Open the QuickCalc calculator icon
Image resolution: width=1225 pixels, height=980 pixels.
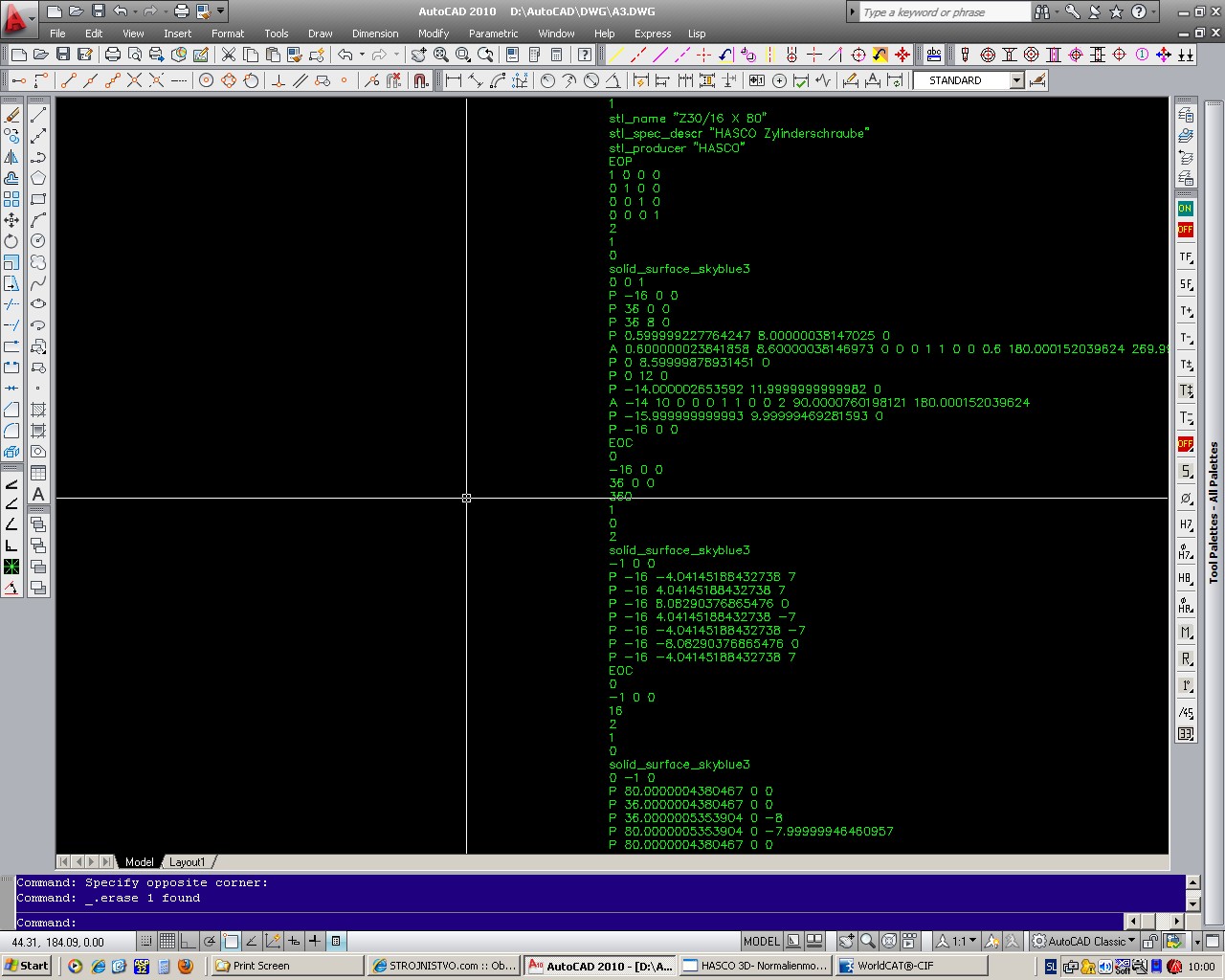pos(557,56)
